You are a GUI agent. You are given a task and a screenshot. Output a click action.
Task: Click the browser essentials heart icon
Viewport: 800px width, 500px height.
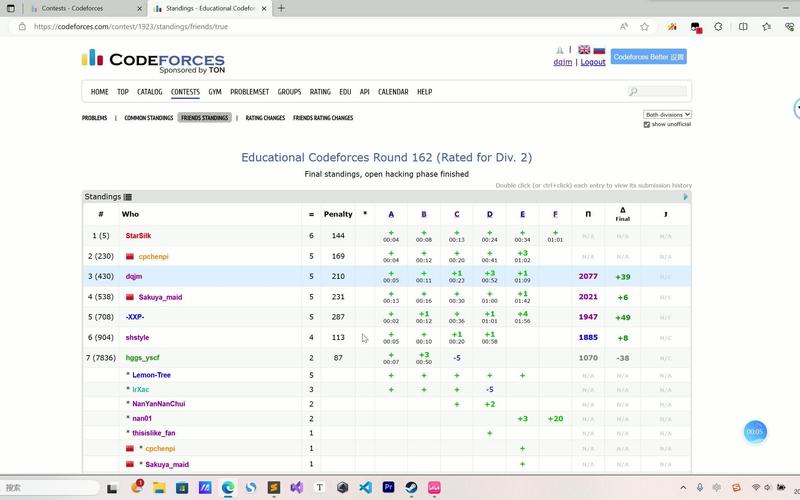790,27
